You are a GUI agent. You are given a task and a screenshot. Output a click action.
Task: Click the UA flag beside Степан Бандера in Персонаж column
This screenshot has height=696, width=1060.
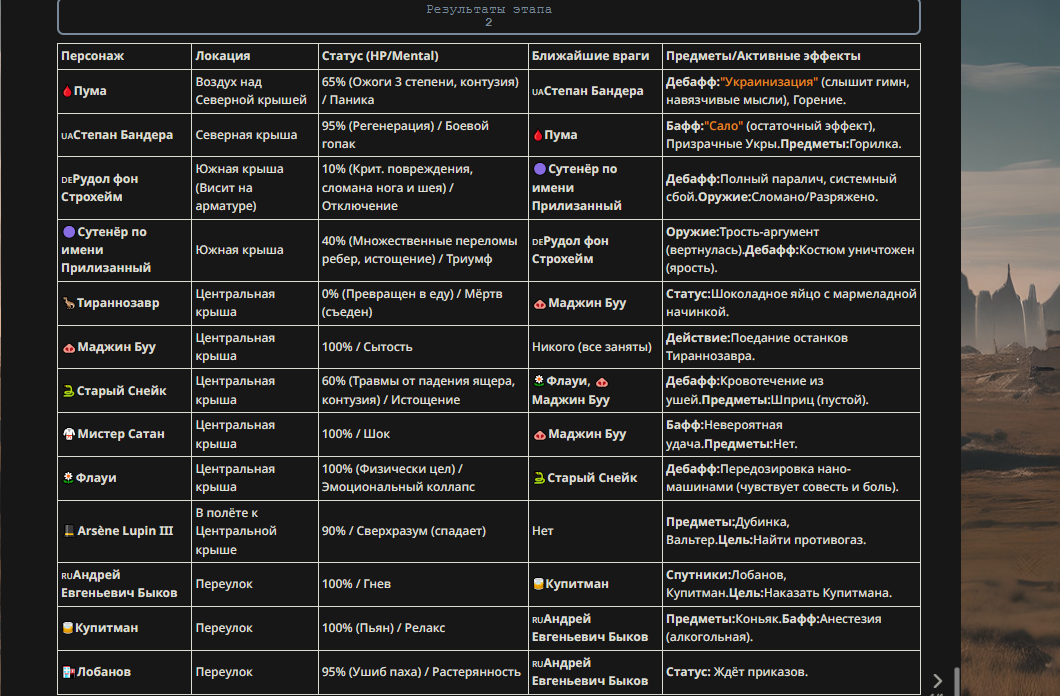point(66,136)
